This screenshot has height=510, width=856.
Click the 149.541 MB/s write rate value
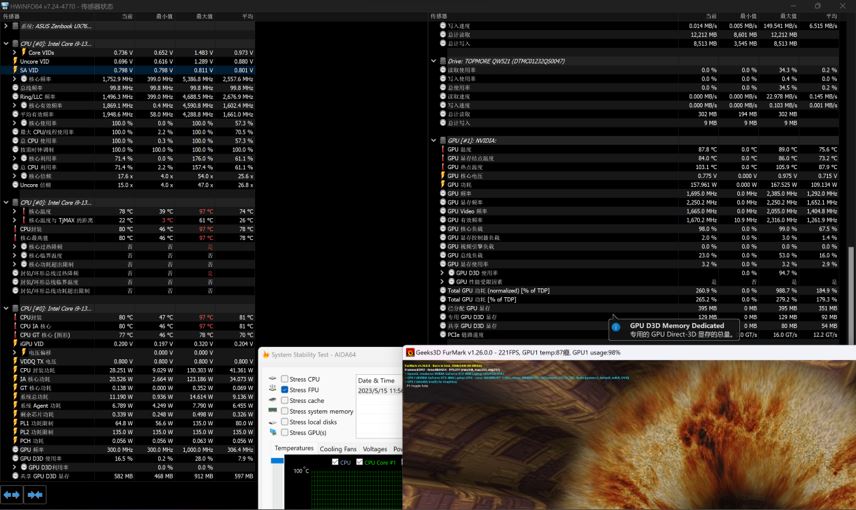tap(780, 26)
